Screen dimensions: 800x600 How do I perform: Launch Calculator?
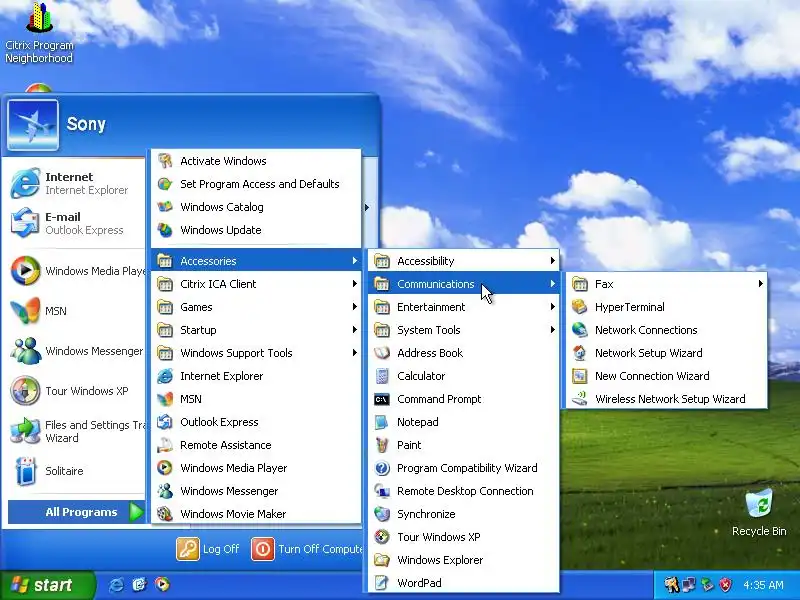tap(464, 376)
